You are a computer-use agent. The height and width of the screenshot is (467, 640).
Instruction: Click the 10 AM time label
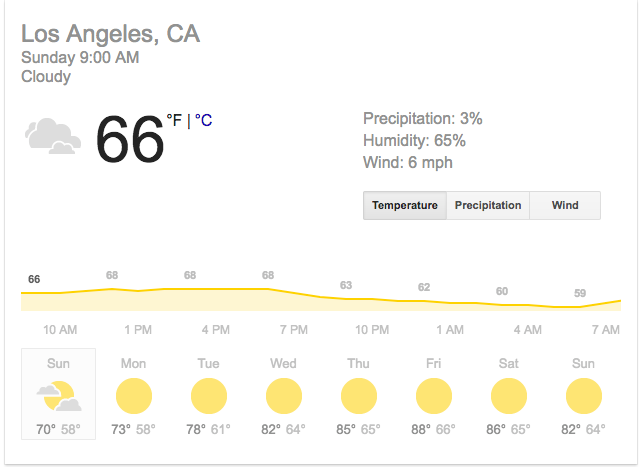tap(60, 330)
